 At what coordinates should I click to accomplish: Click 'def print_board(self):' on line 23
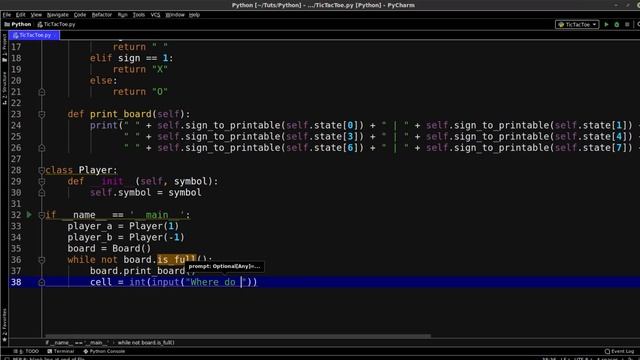coord(129,114)
